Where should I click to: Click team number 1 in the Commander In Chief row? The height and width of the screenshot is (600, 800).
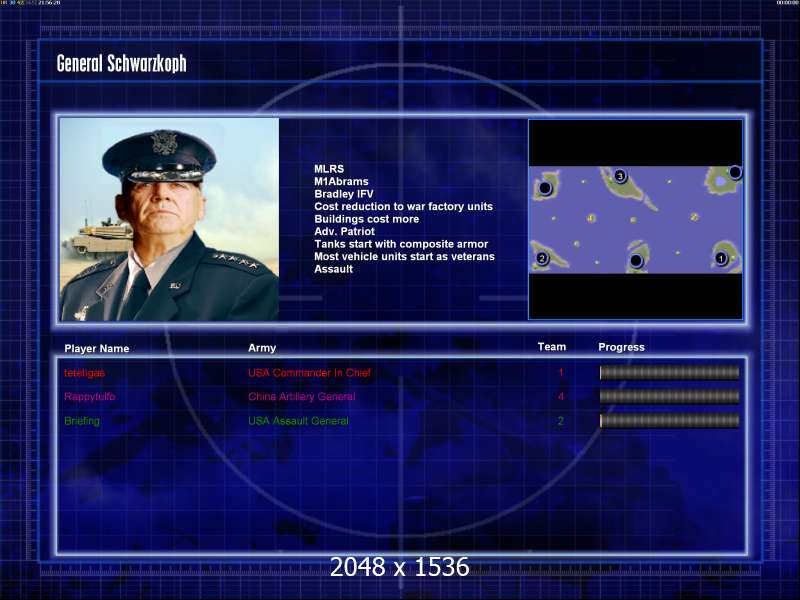click(x=561, y=372)
